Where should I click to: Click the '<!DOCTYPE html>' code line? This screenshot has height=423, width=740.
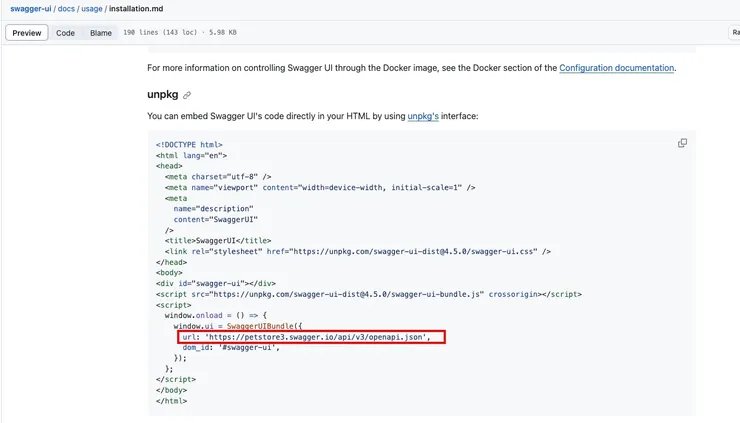click(189, 144)
